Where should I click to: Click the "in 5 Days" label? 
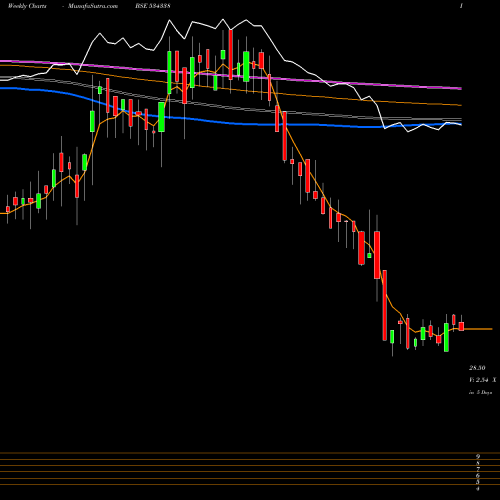[480, 393]
